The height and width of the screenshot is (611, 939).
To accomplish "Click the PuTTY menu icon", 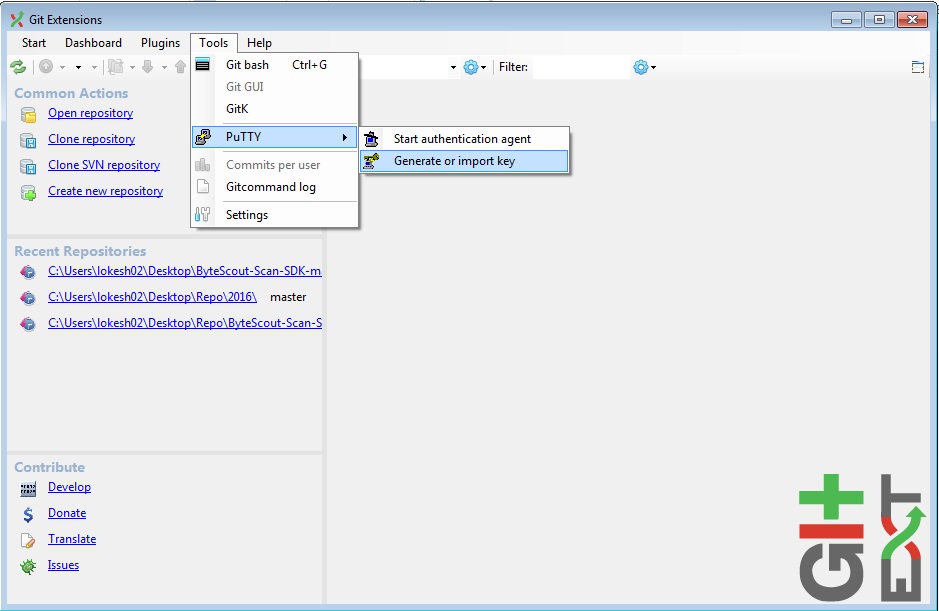I will pyautogui.click(x=203, y=137).
